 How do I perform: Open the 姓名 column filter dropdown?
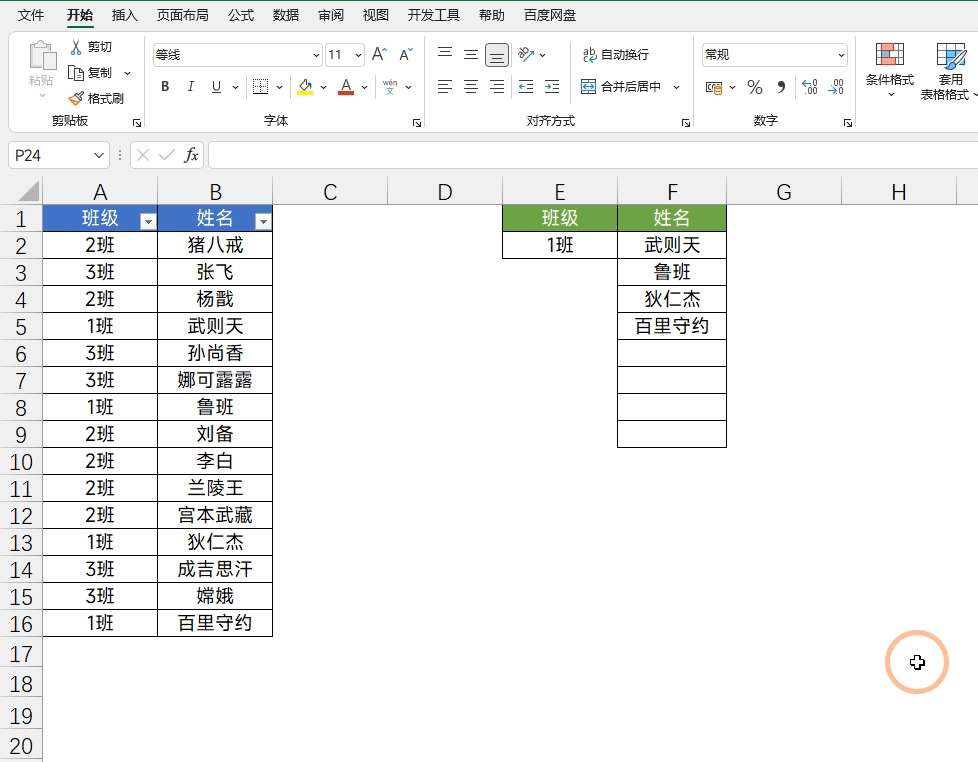[x=263, y=221]
